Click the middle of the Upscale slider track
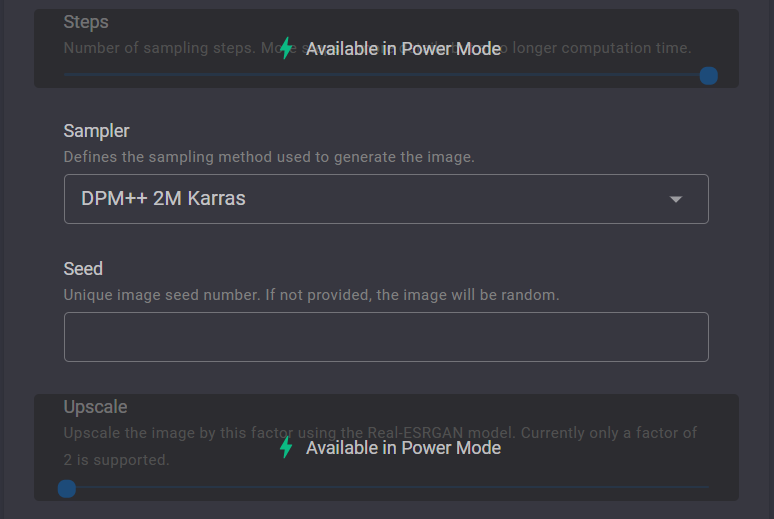 (x=385, y=488)
